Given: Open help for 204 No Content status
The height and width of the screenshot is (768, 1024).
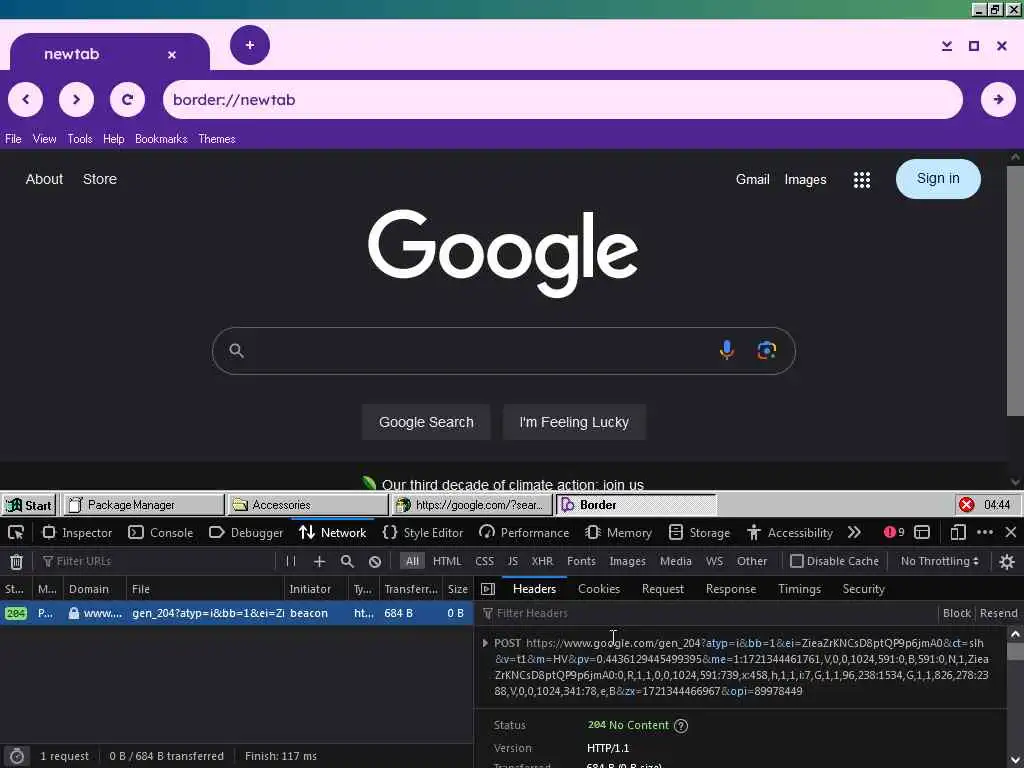Looking at the screenshot, I should [x=680, y=726].
